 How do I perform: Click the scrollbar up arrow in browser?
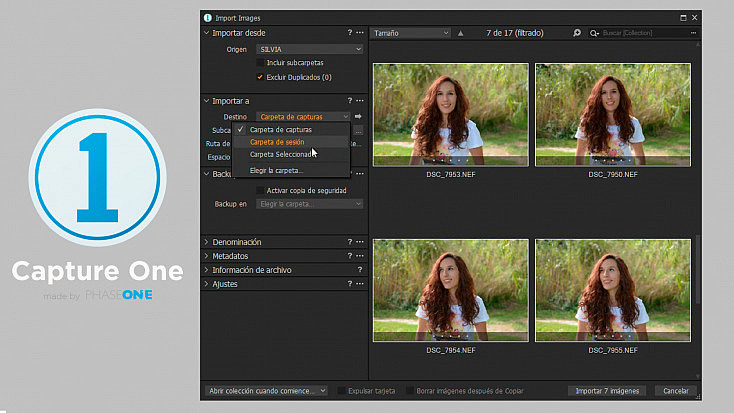pos(698,45)
